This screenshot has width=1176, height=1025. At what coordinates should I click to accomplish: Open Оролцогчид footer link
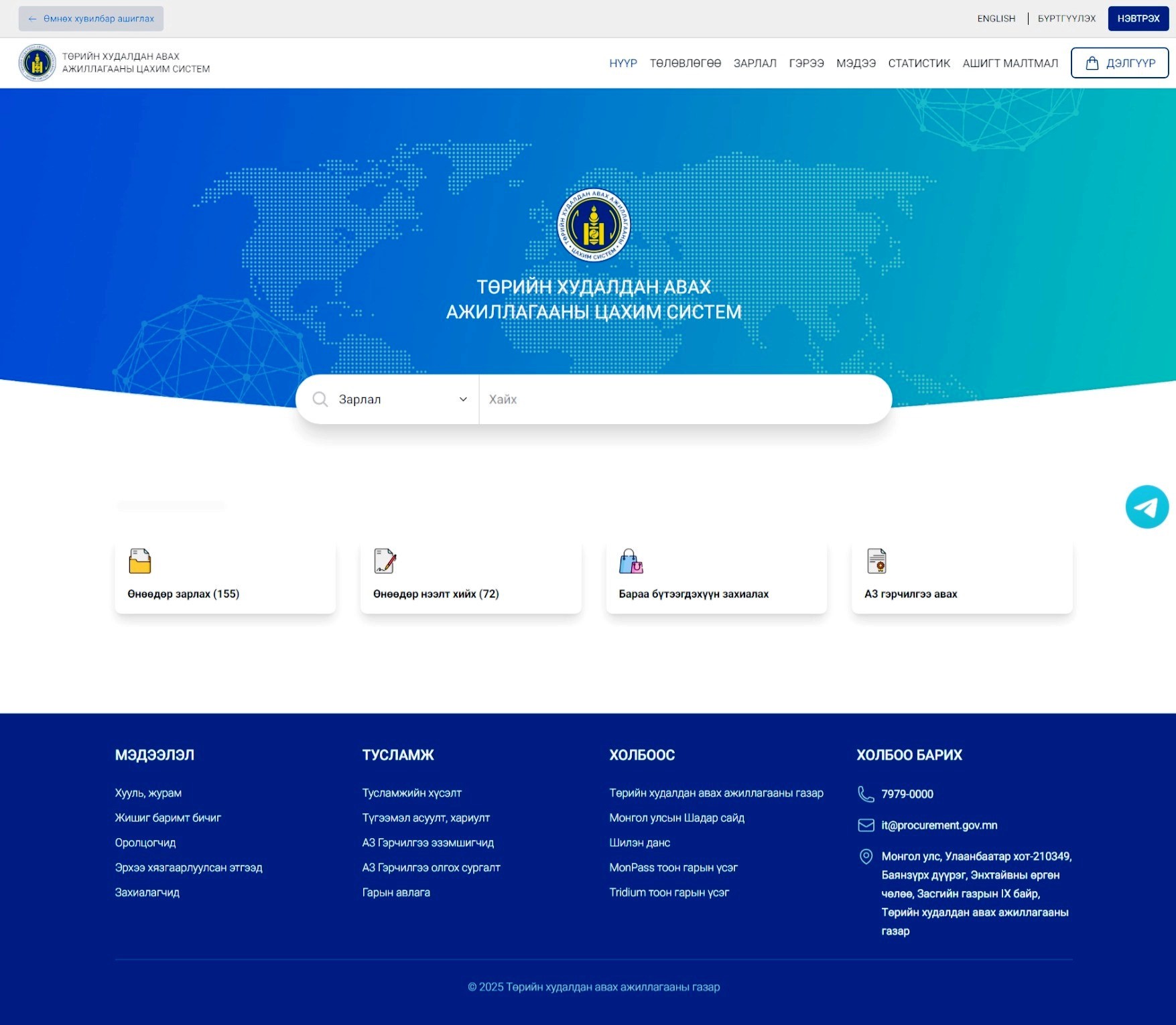tap(145, 843)
